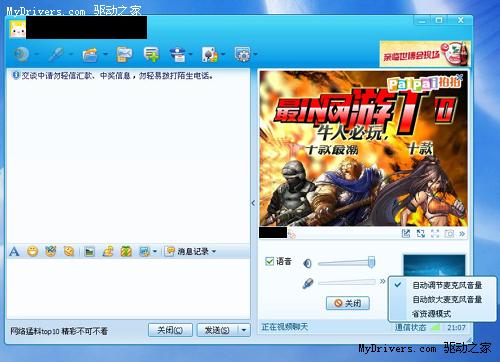
Task: Select 省资源模式 menu option
Action: (x=443, y=314)
